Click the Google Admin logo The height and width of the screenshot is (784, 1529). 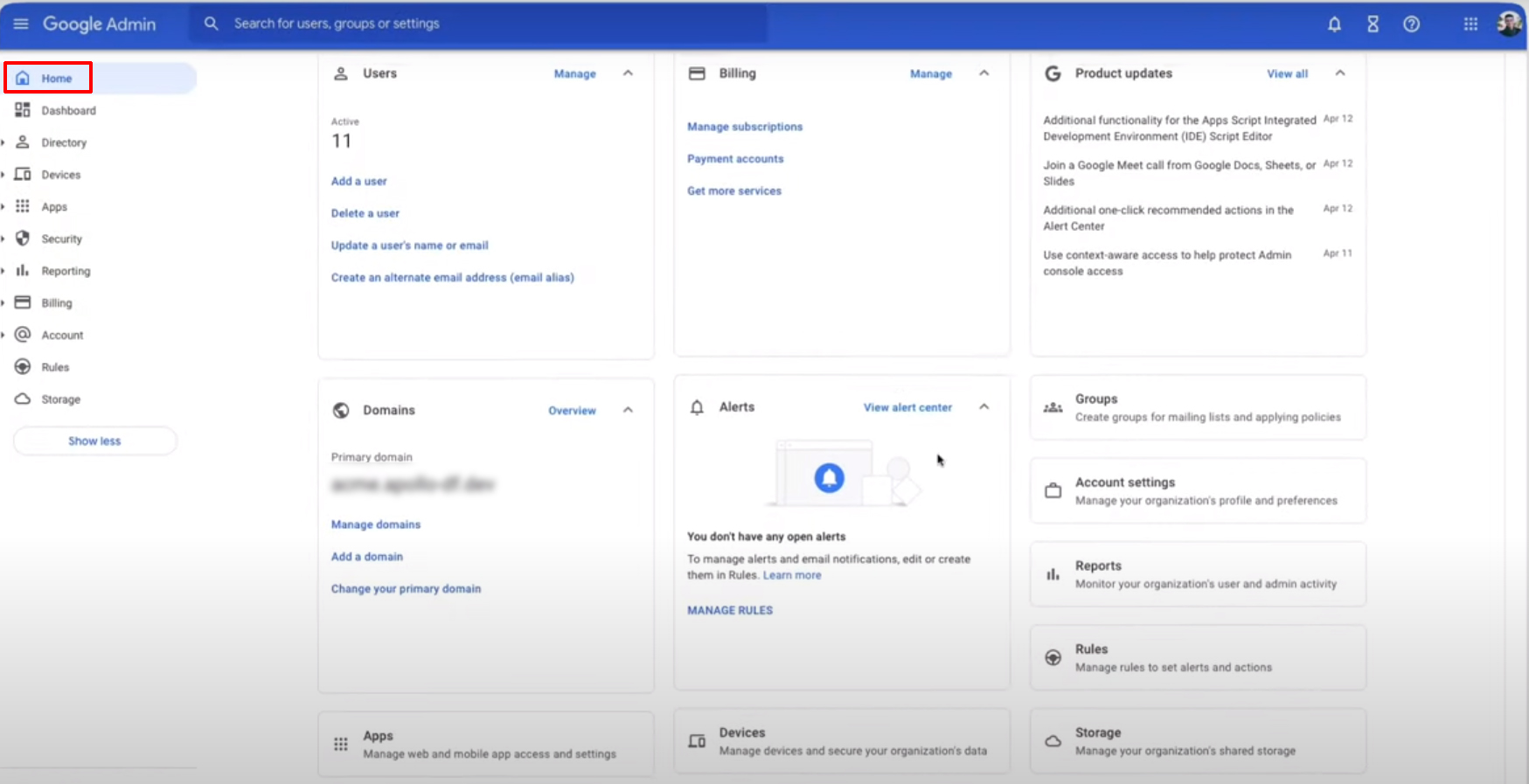tap(100, 24)
